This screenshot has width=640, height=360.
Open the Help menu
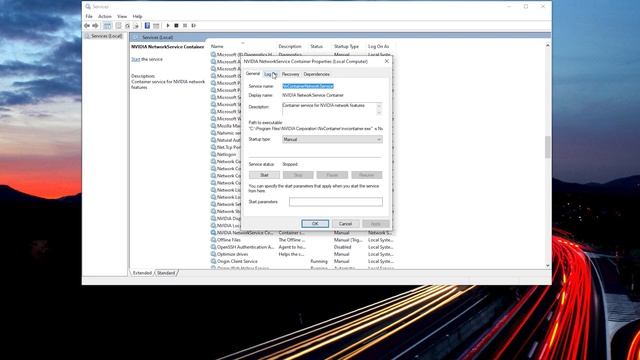[138, 16]
